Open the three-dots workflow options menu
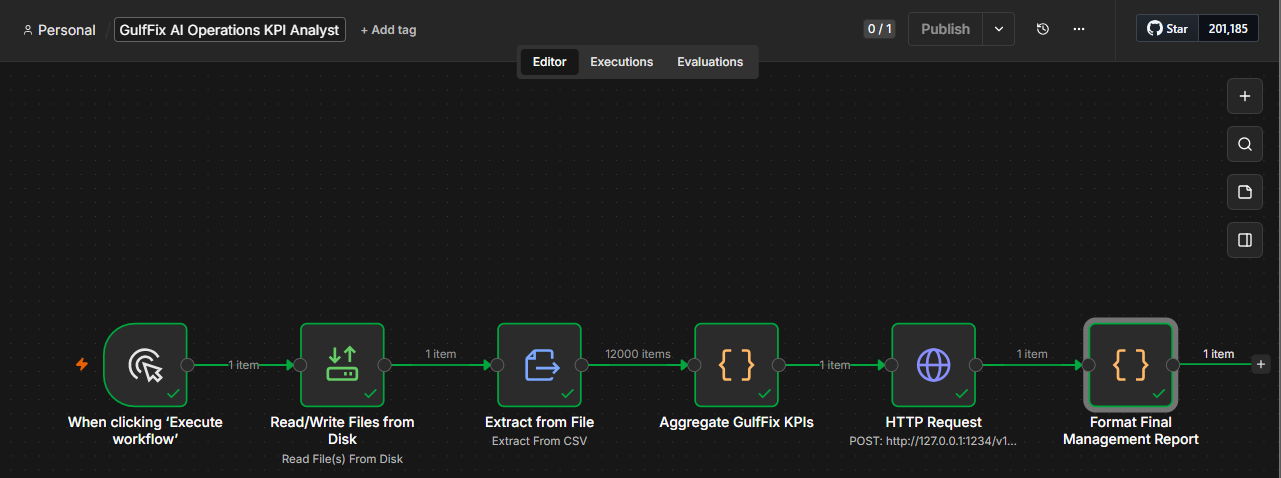Screen dimensions: 1281x478 (x=1078, y=29)
